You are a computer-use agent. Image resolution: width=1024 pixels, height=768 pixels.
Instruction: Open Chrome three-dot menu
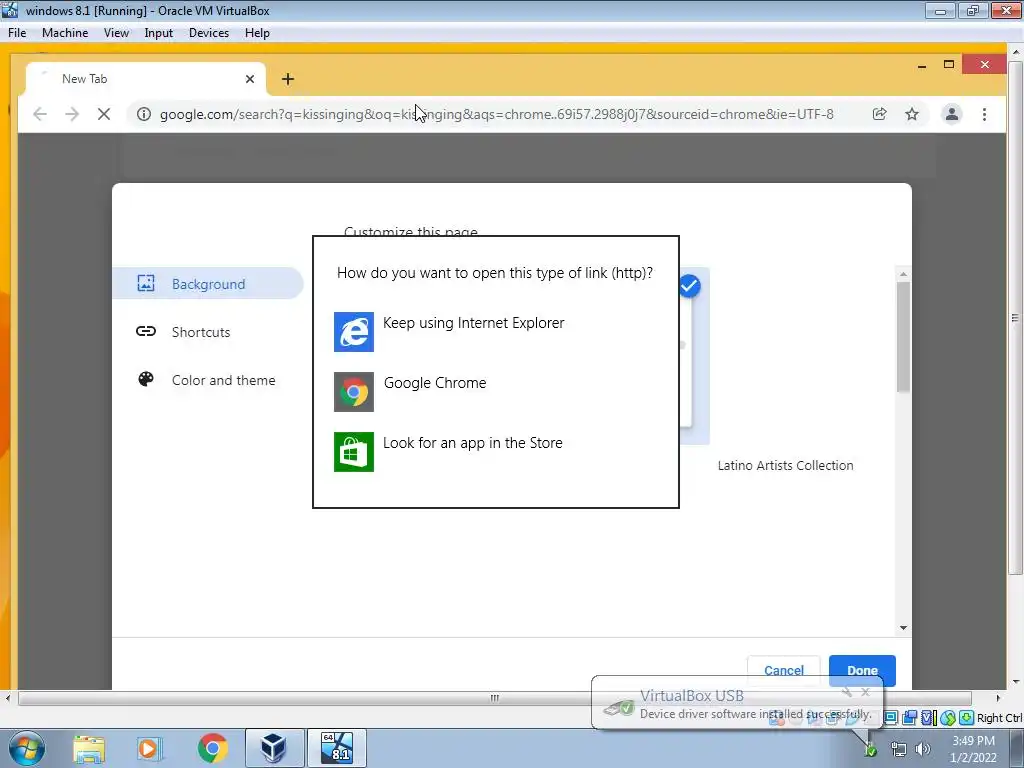click(x=984, y=114)
